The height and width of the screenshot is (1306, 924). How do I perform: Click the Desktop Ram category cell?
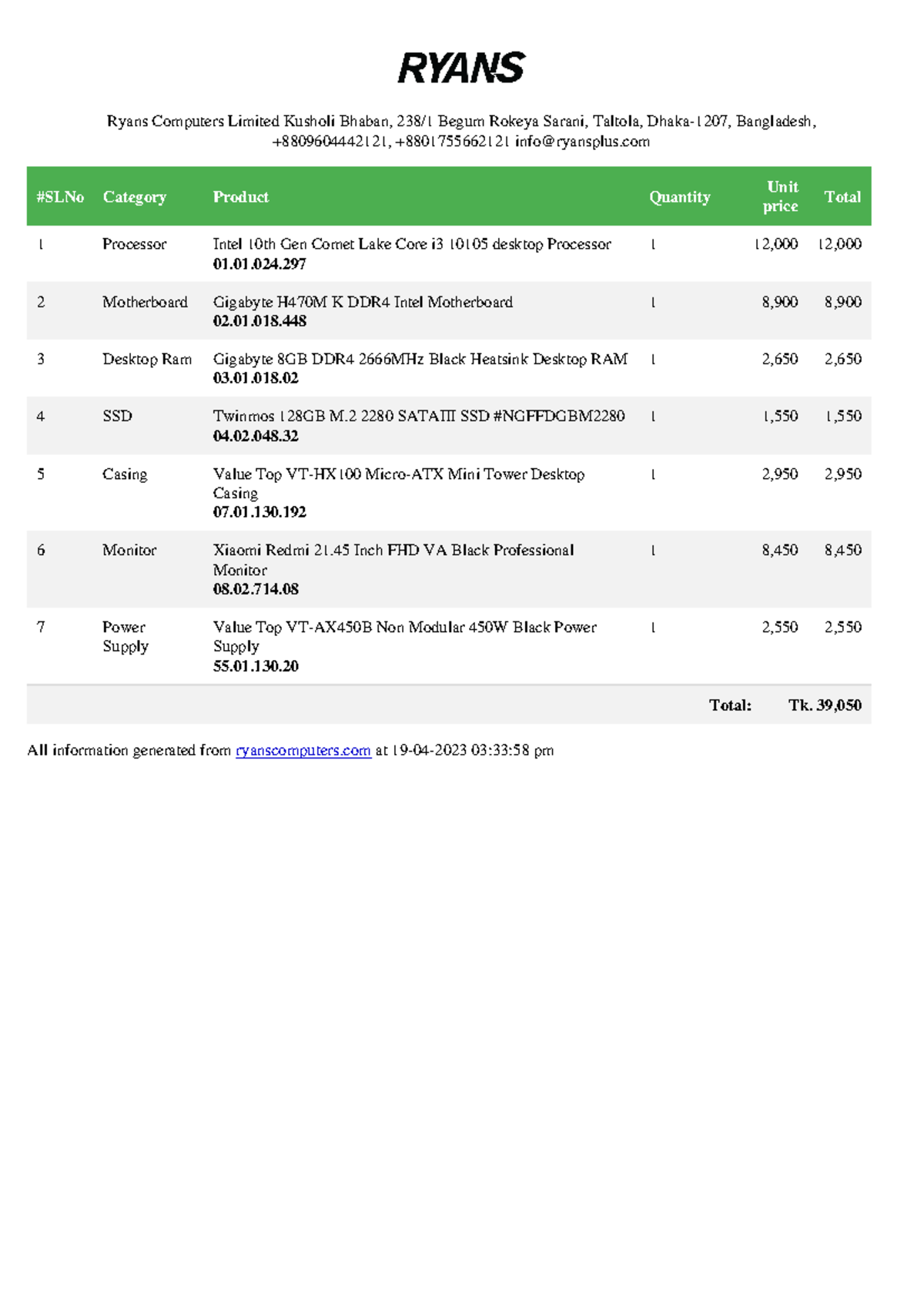tap(146, 359)
